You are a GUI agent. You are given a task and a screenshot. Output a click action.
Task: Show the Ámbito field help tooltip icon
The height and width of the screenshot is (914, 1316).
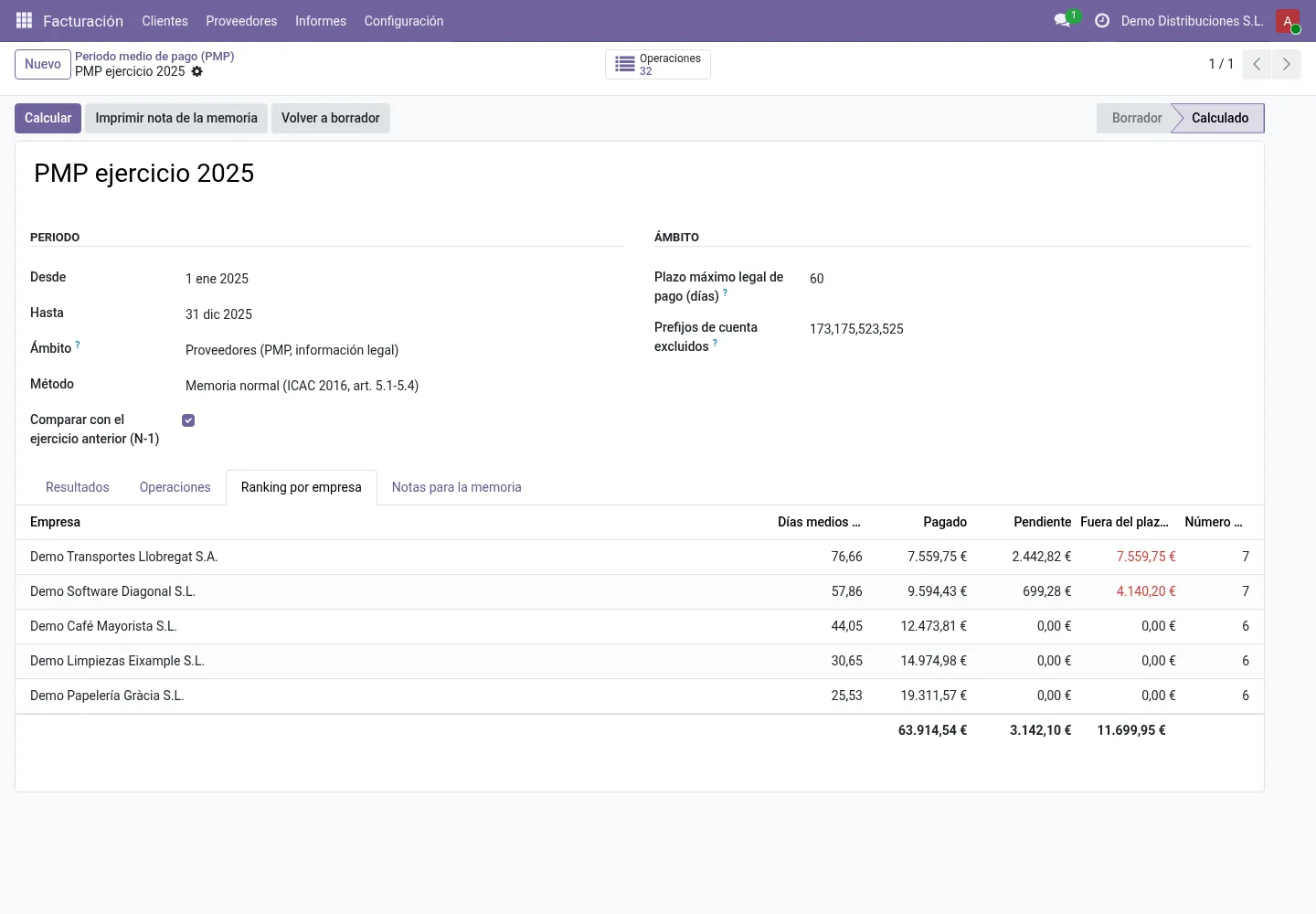[x=78, y=345]
